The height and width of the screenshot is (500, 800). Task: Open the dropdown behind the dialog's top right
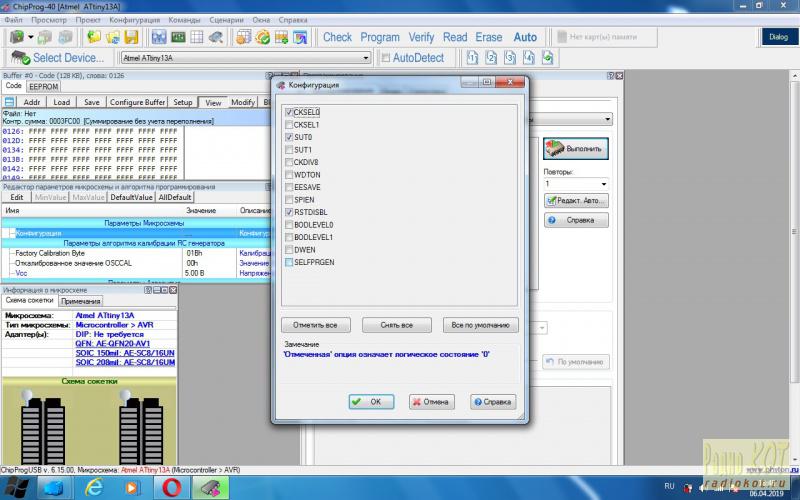tap(607, 119)
